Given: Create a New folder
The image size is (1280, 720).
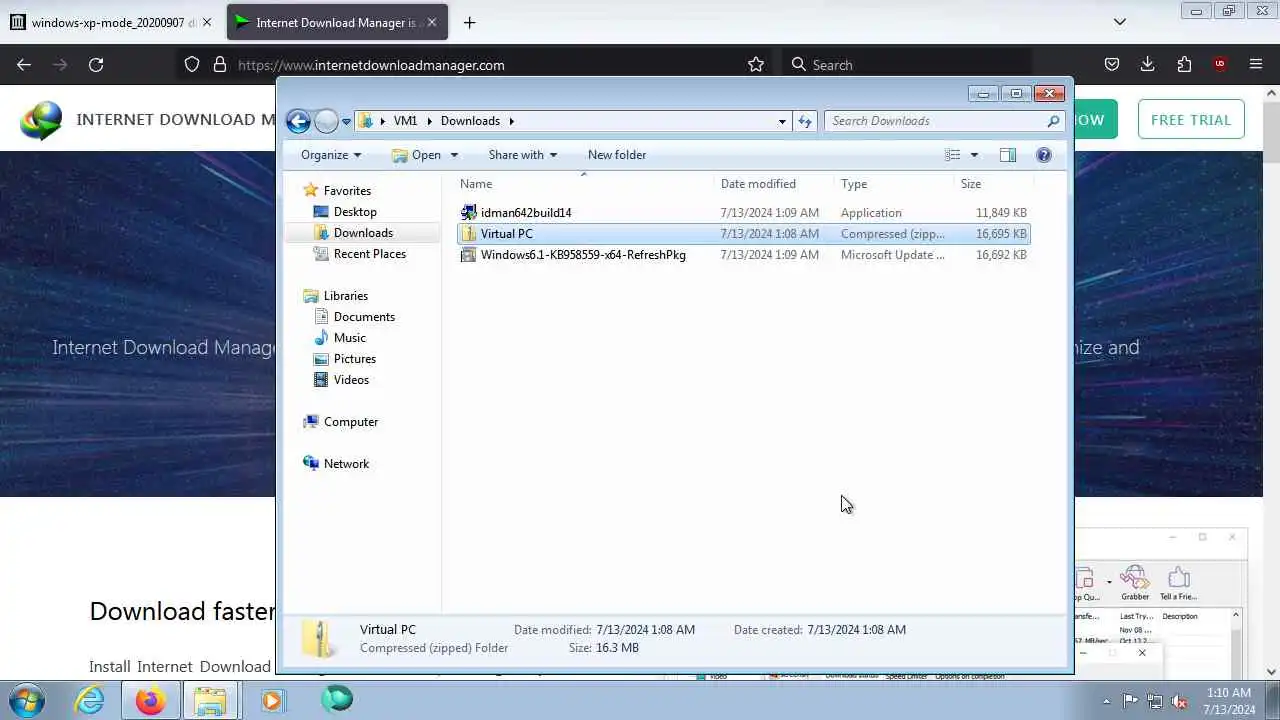Looking at the screenshot, I should pos(617,155).
